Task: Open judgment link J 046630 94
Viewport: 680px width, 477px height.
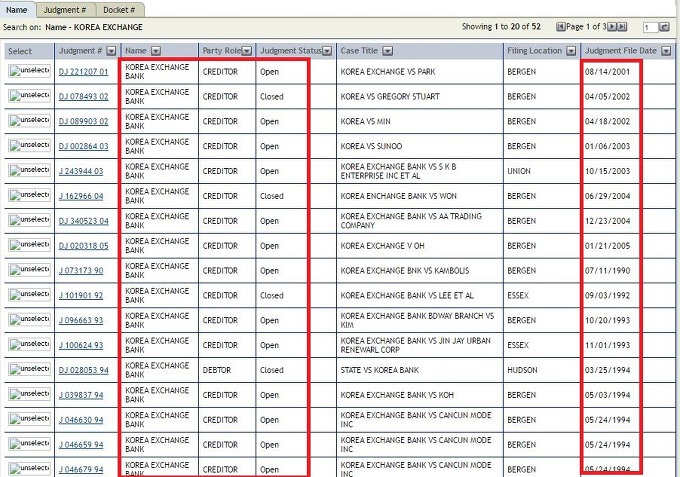Action: click(81, 420)
